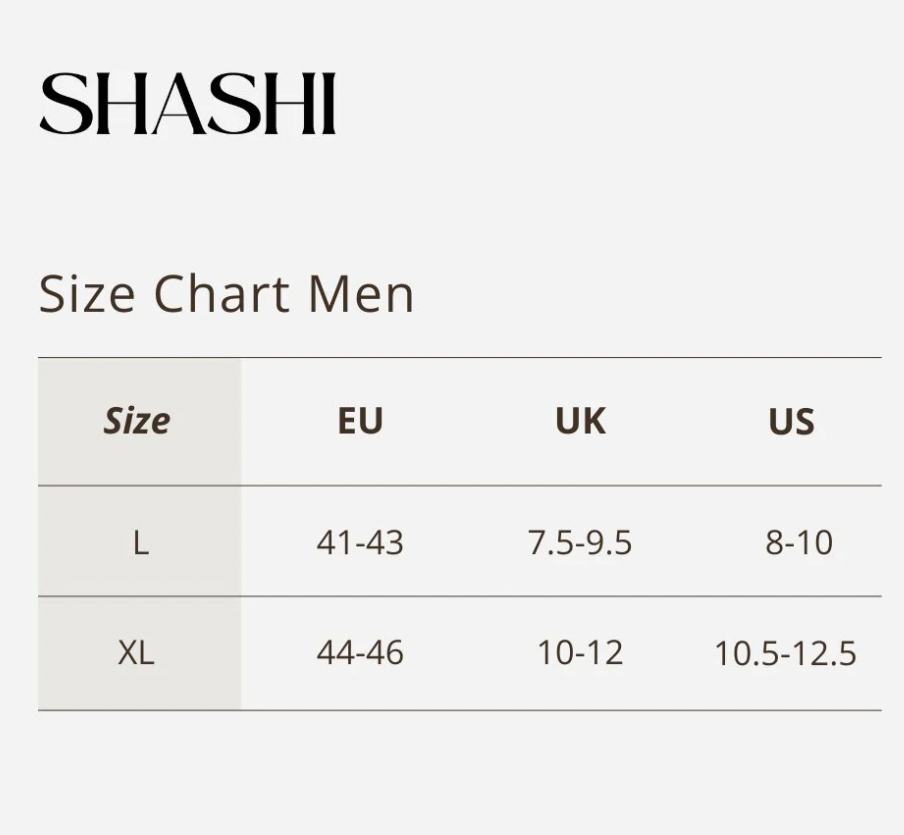Image resolution: width=904 pixels, height=835 pixels.
Task: Click the US value 10.5-12.5
Action: click(x=785, y=653)
